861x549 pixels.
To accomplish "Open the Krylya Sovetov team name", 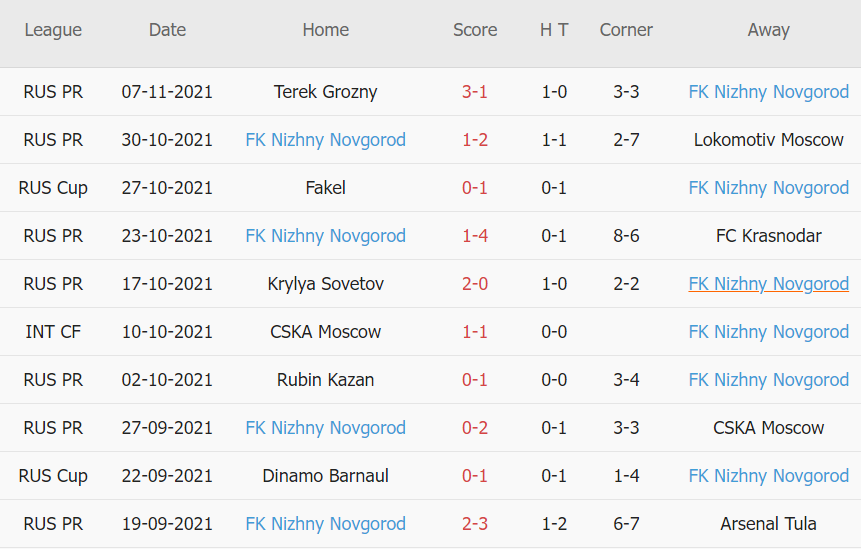I will pos(325,284).
